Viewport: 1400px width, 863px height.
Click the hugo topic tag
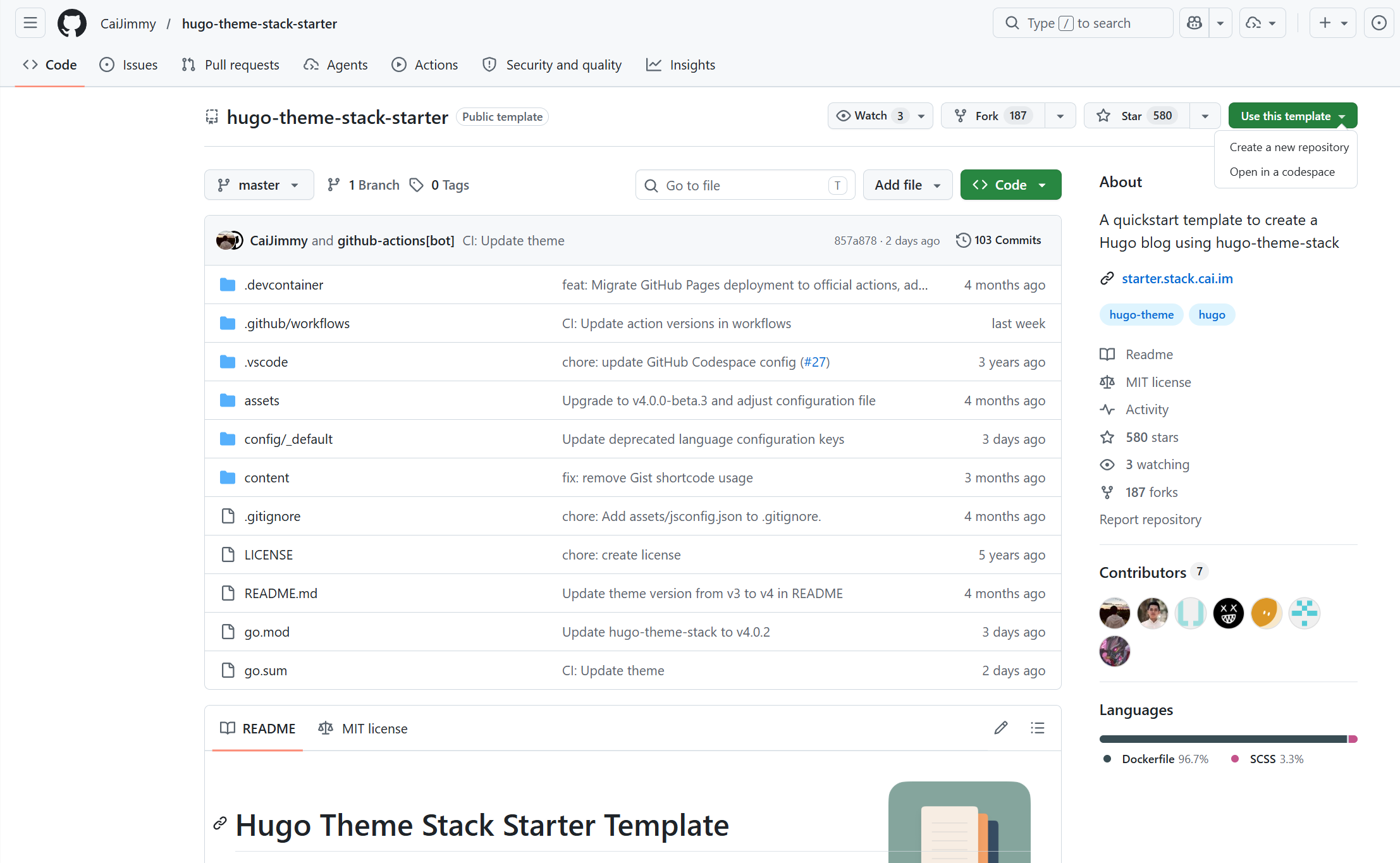click(1212, 315)
